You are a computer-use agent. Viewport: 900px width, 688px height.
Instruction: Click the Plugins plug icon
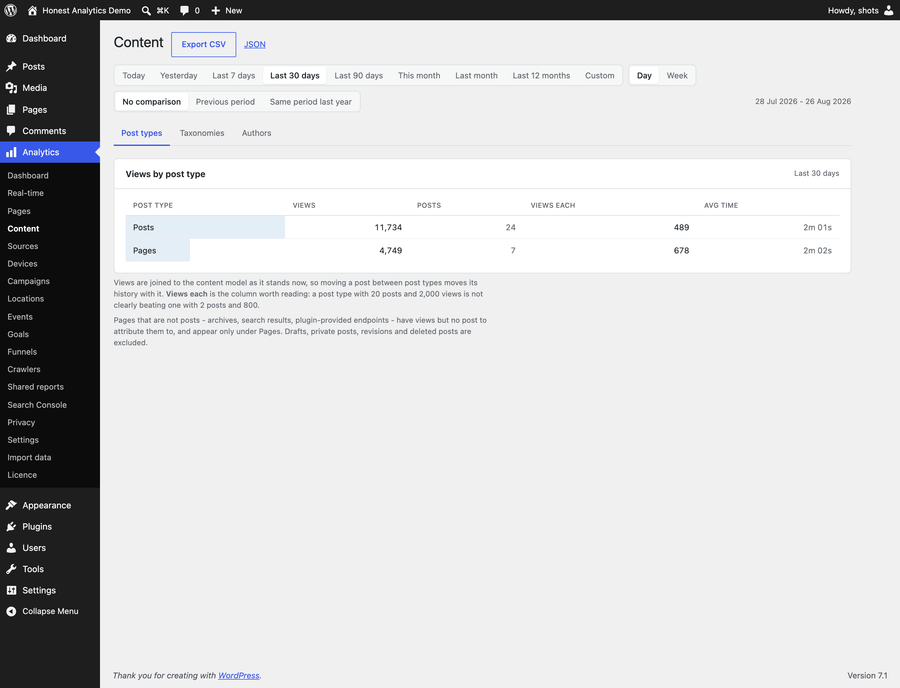coord(11,526)
